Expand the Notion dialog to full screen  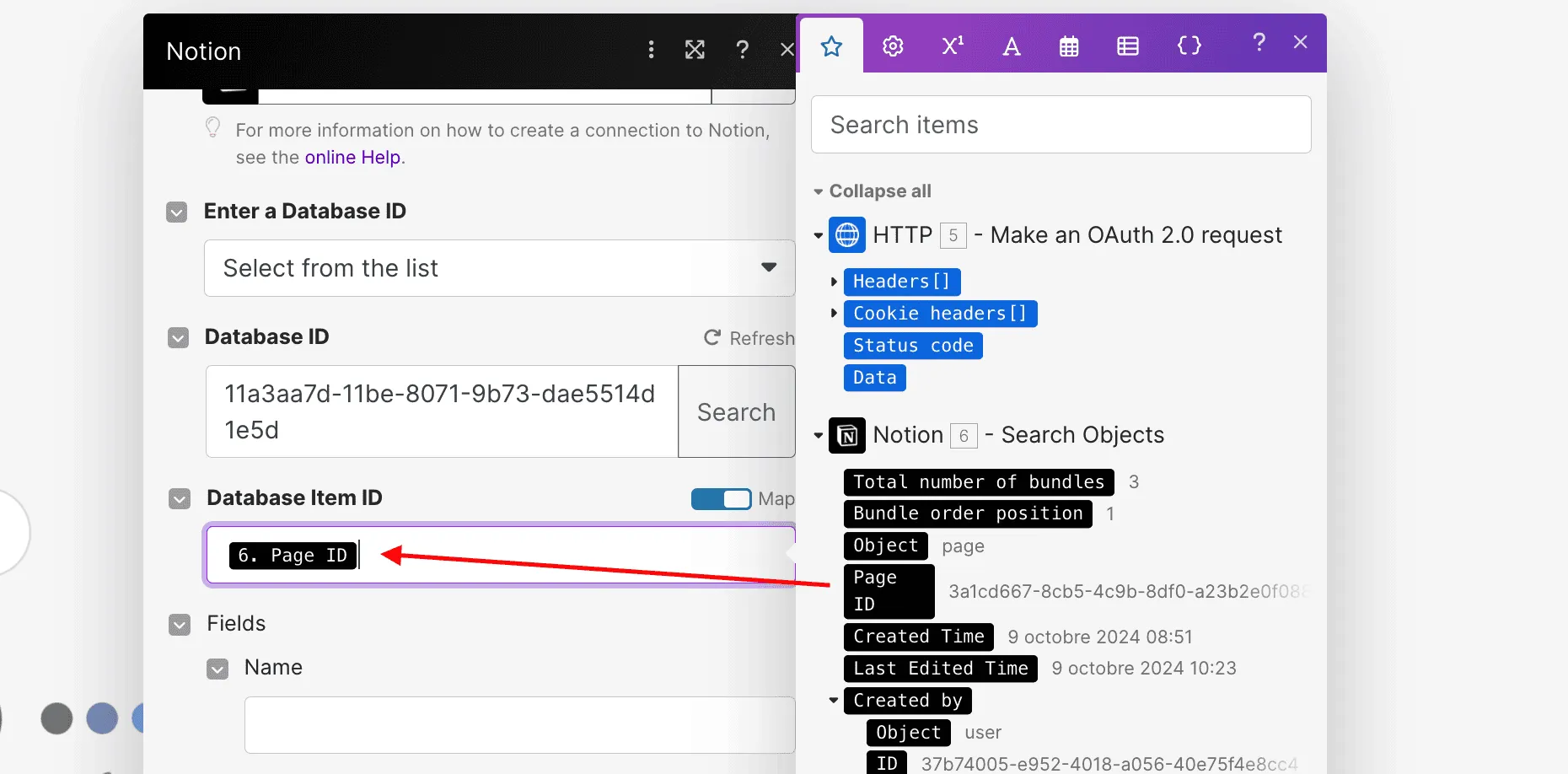tap(695, 50)
